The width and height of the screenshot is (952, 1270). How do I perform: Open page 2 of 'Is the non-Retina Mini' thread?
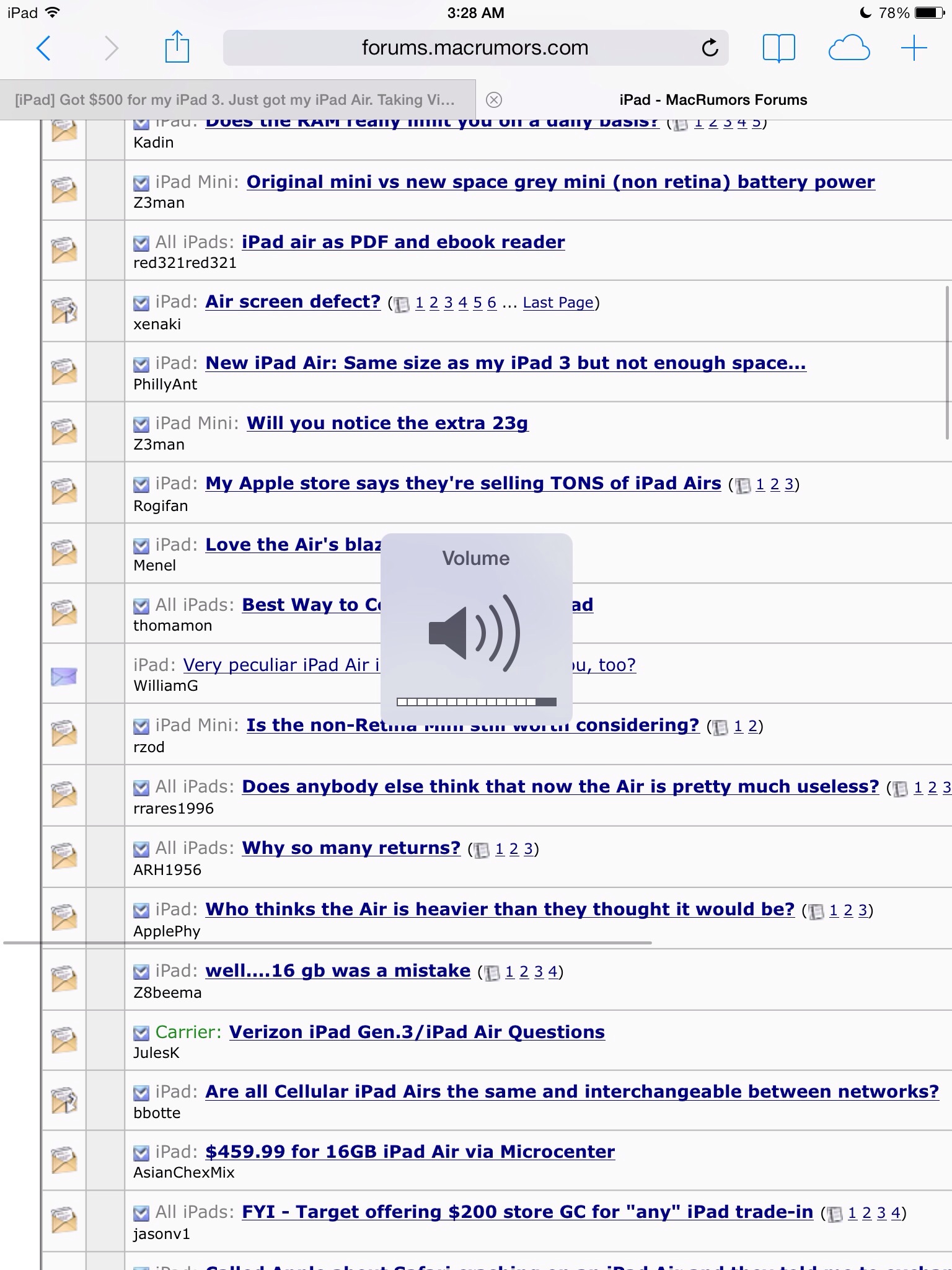[x=752, y=726]
